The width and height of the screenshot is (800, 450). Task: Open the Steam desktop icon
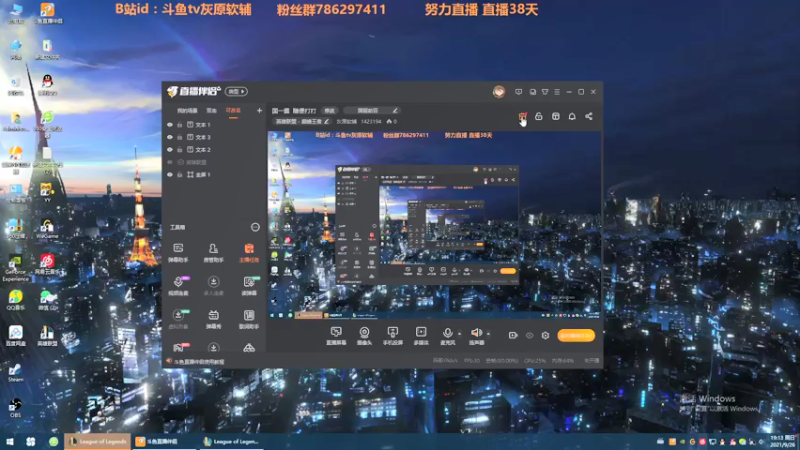[15, 372]
